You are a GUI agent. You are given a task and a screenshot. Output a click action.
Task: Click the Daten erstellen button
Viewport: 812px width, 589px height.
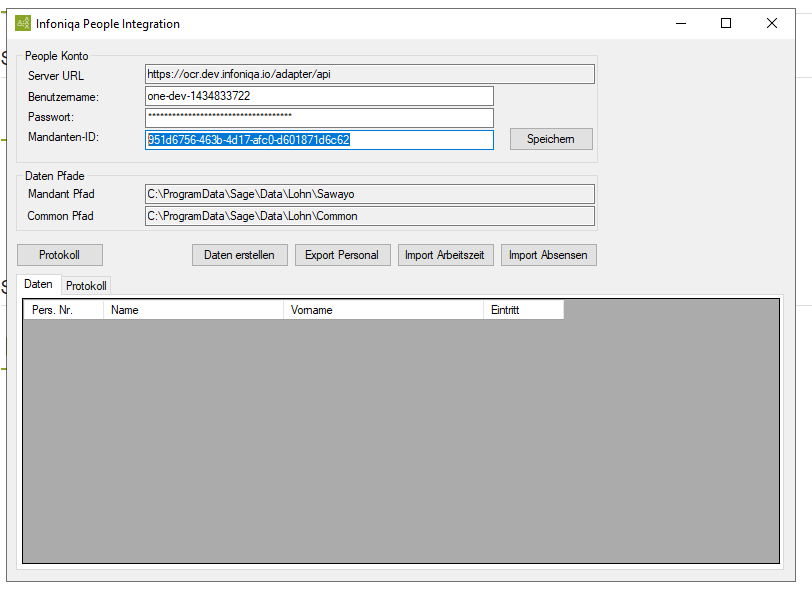239,255
